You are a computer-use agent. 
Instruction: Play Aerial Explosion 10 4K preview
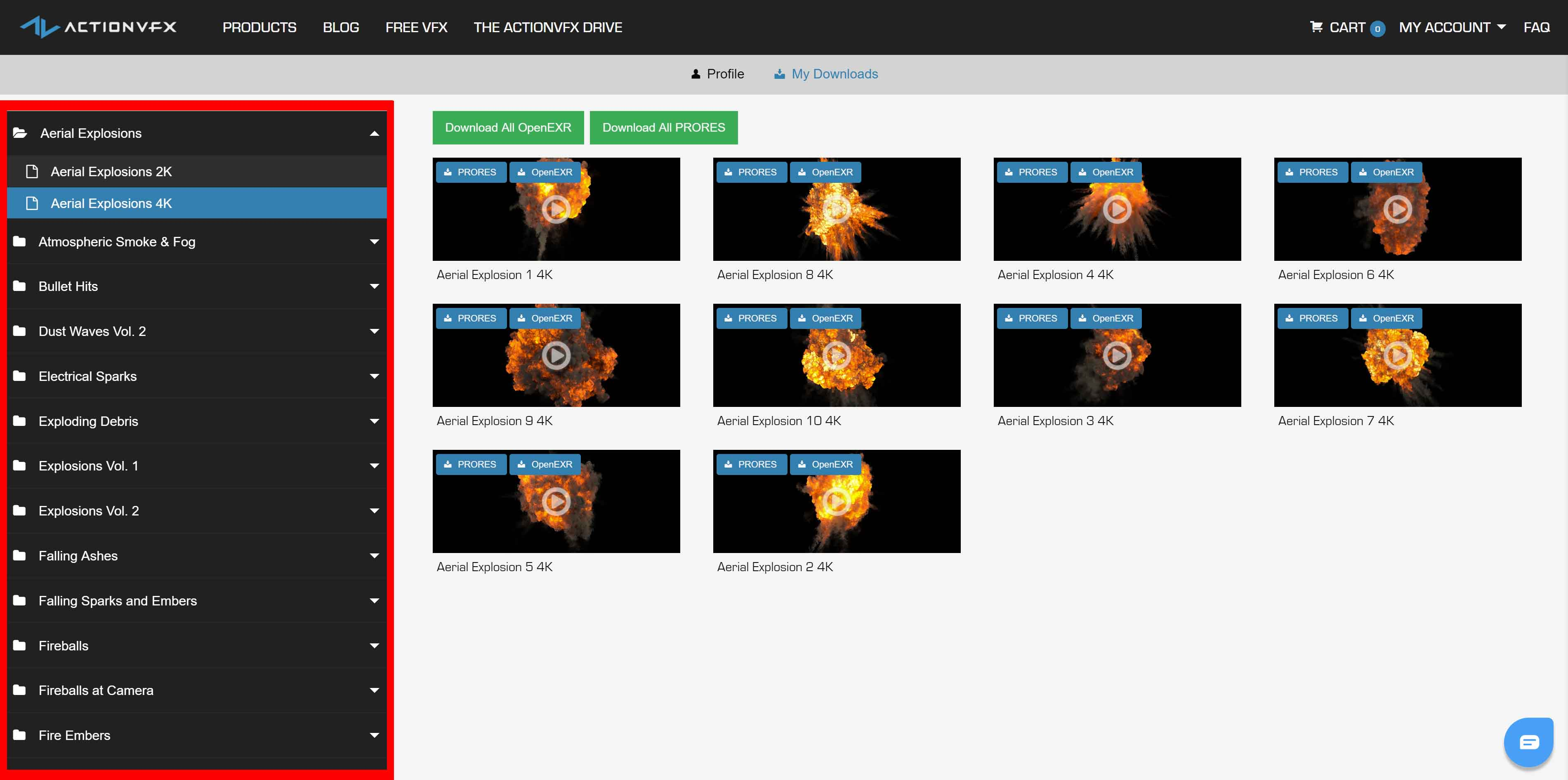pyautogui.click(x=836, y=356)
